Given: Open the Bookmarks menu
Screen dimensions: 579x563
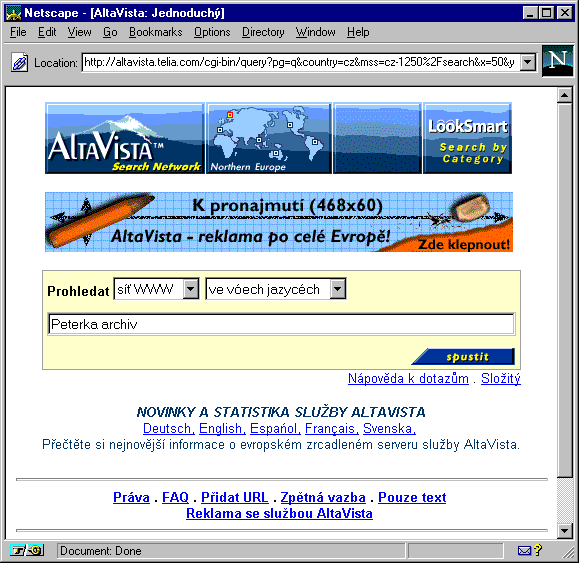Looking at the screenshot, I should 155,32.
